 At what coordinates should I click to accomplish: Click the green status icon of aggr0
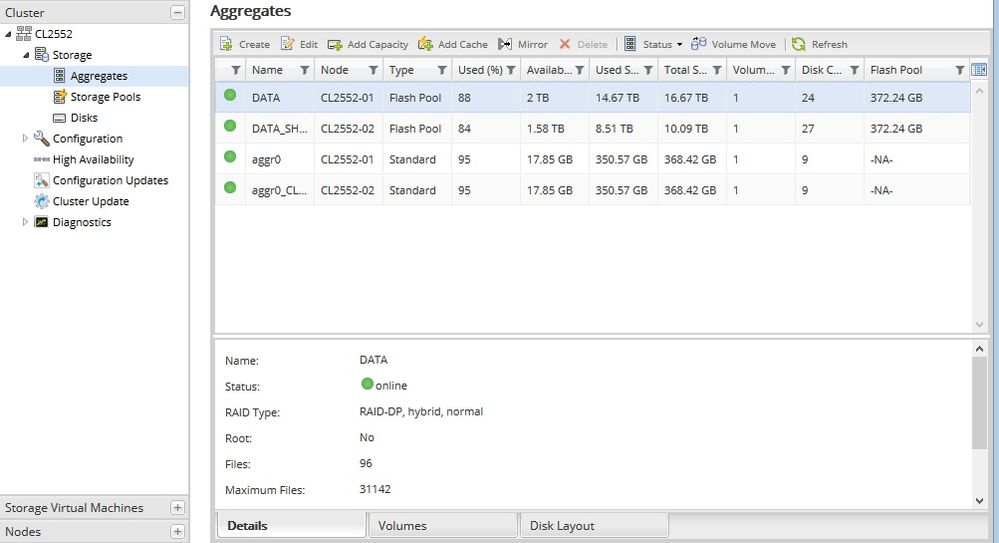[230, 157]
